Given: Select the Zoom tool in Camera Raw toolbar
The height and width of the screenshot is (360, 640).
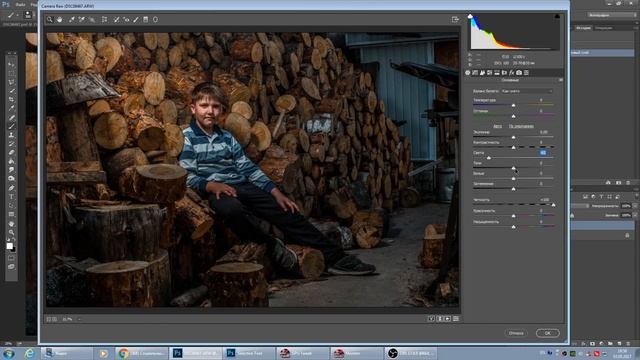Looking at the screenshot, I should click(x=49, y=19).
